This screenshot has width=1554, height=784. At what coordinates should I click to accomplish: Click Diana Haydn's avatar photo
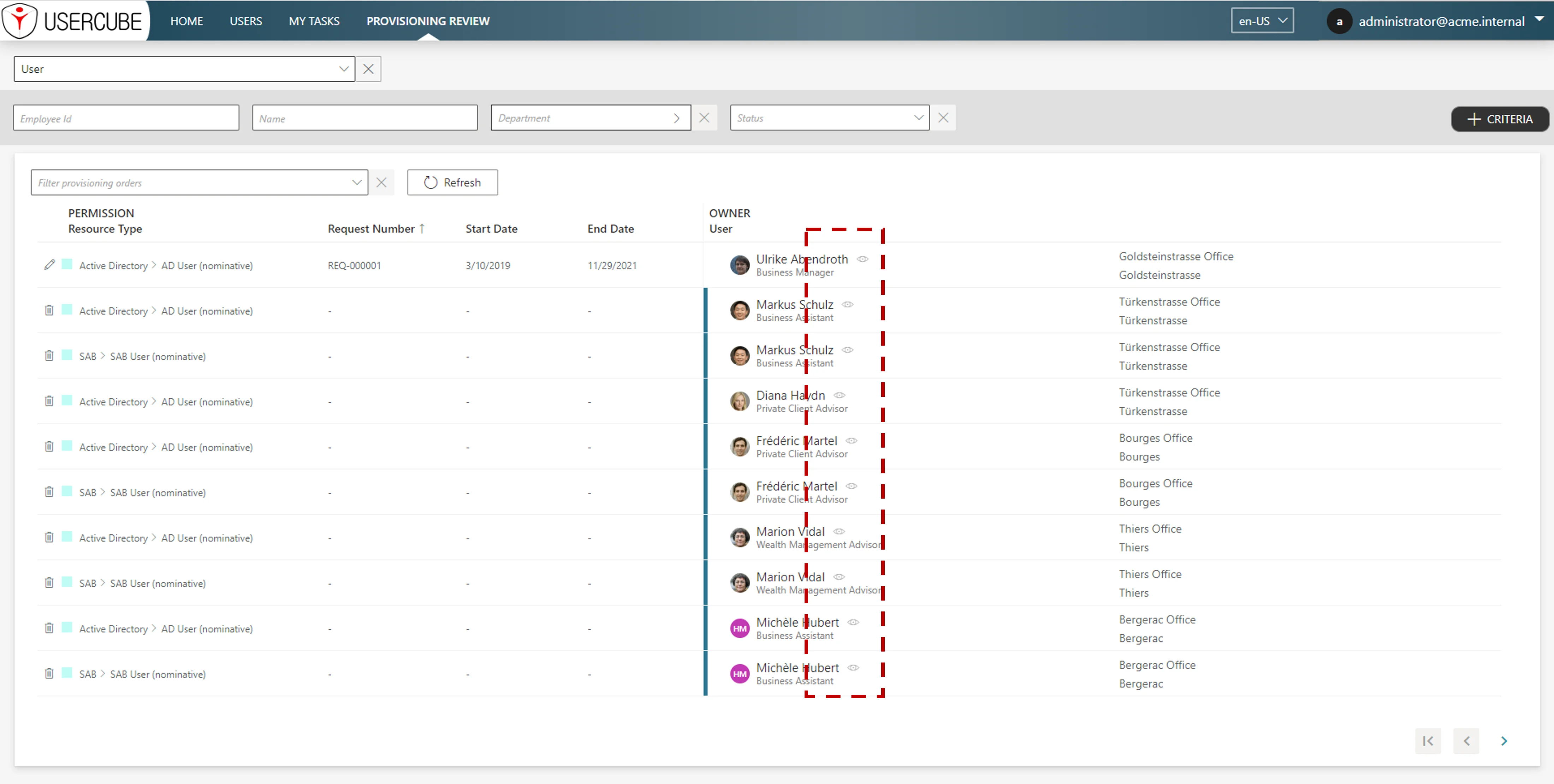740,401
